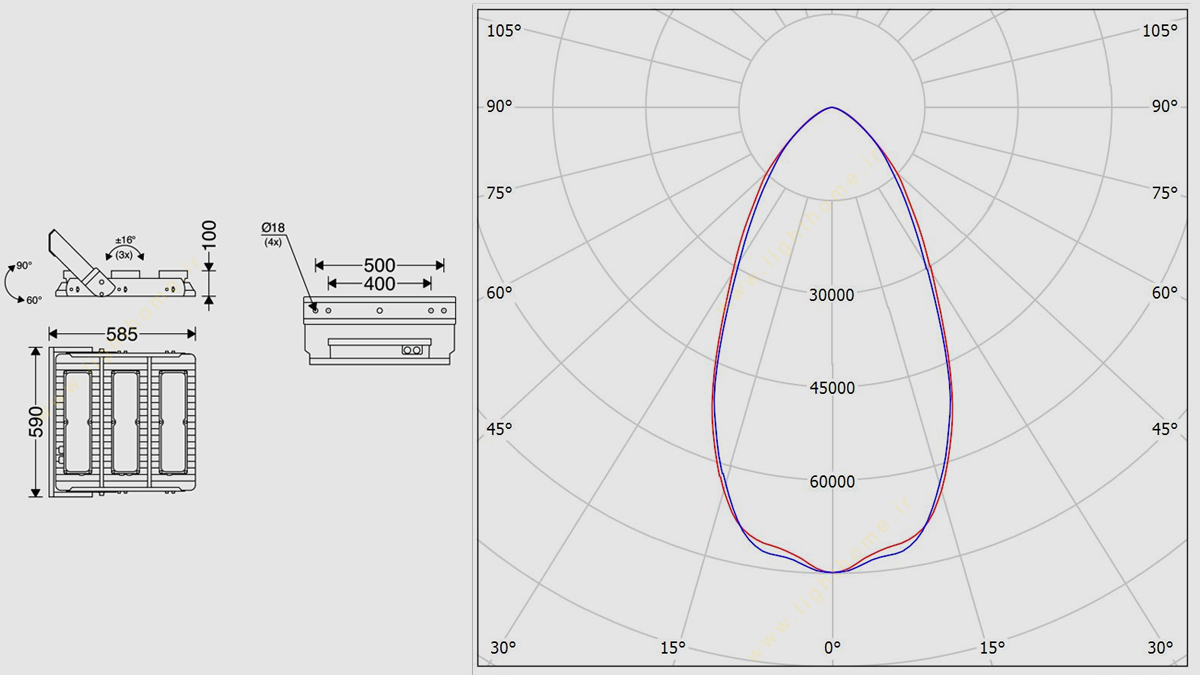Click the 90° rotation label beside bracket drawing
The width and height of the screenshot is (1200, 675).
pos(24,266)
